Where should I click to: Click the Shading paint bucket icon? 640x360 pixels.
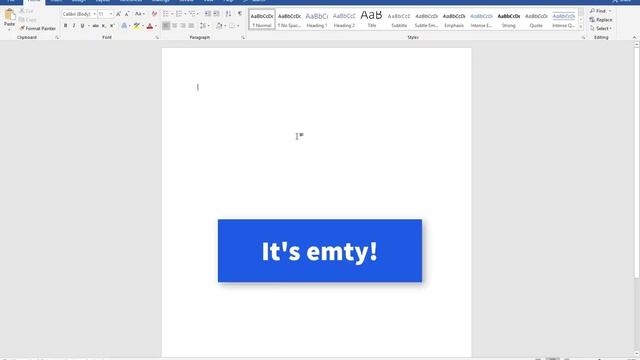click(219, 26)
